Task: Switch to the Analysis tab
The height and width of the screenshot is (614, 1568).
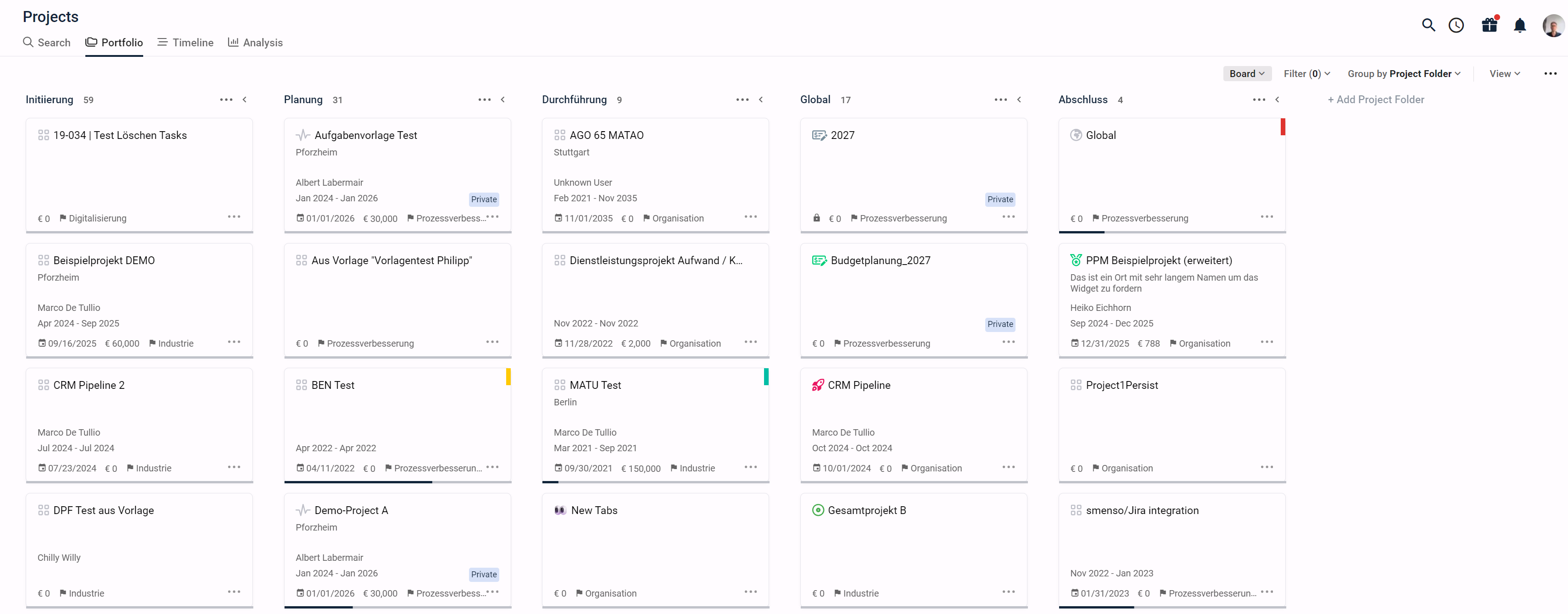Action: (255, 43)
